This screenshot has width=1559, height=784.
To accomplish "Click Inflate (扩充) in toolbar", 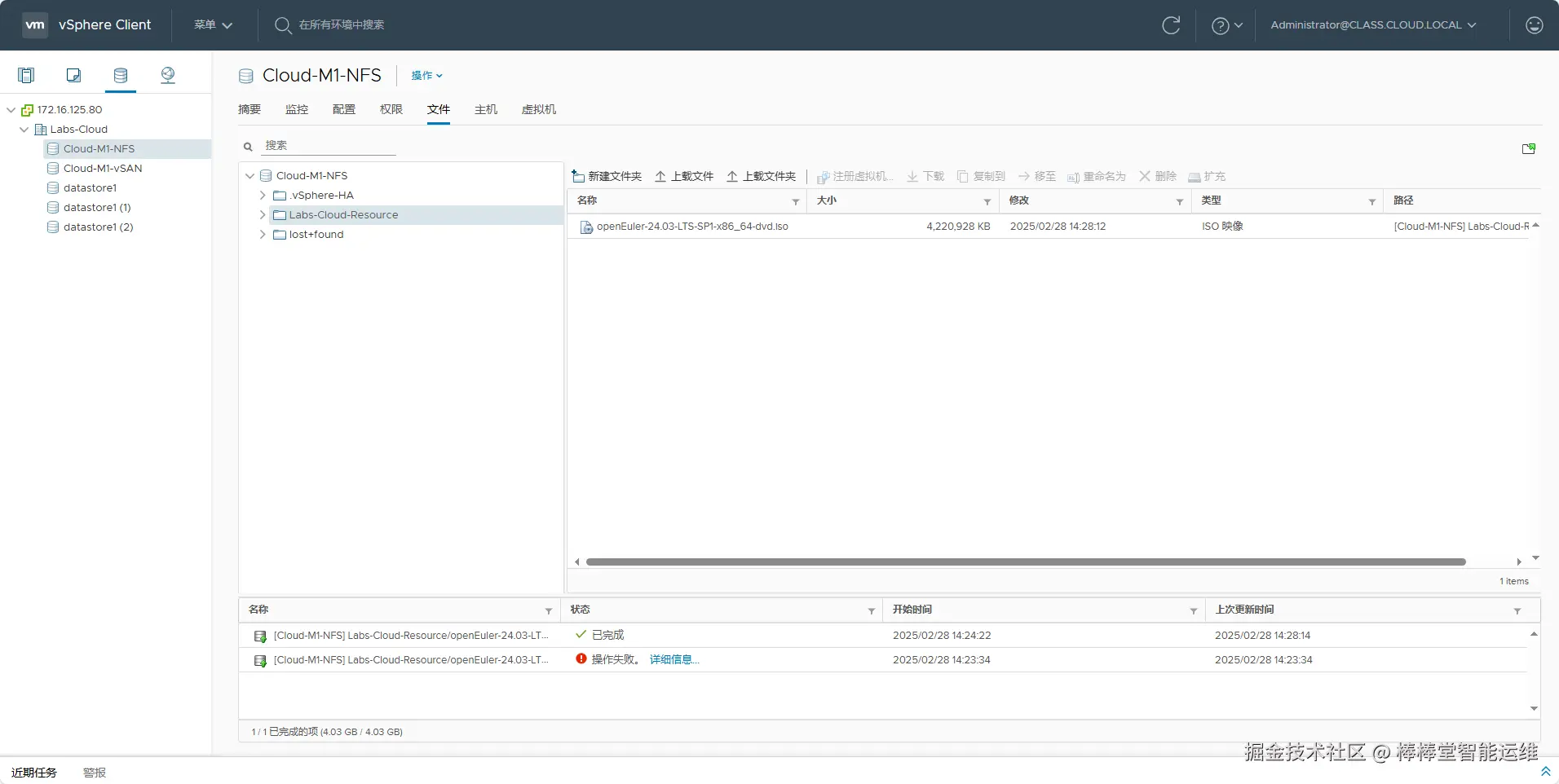I will coord(1207,176).
